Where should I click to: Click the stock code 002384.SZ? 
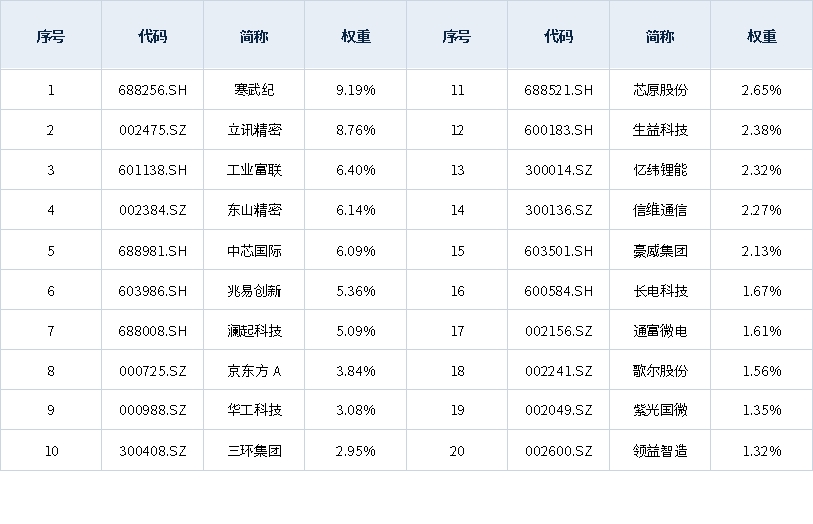coord(152,210)
